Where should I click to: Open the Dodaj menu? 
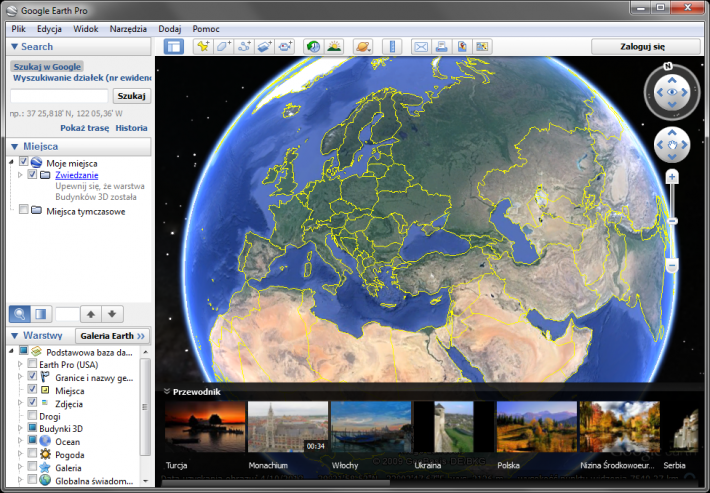coord(170,29)
